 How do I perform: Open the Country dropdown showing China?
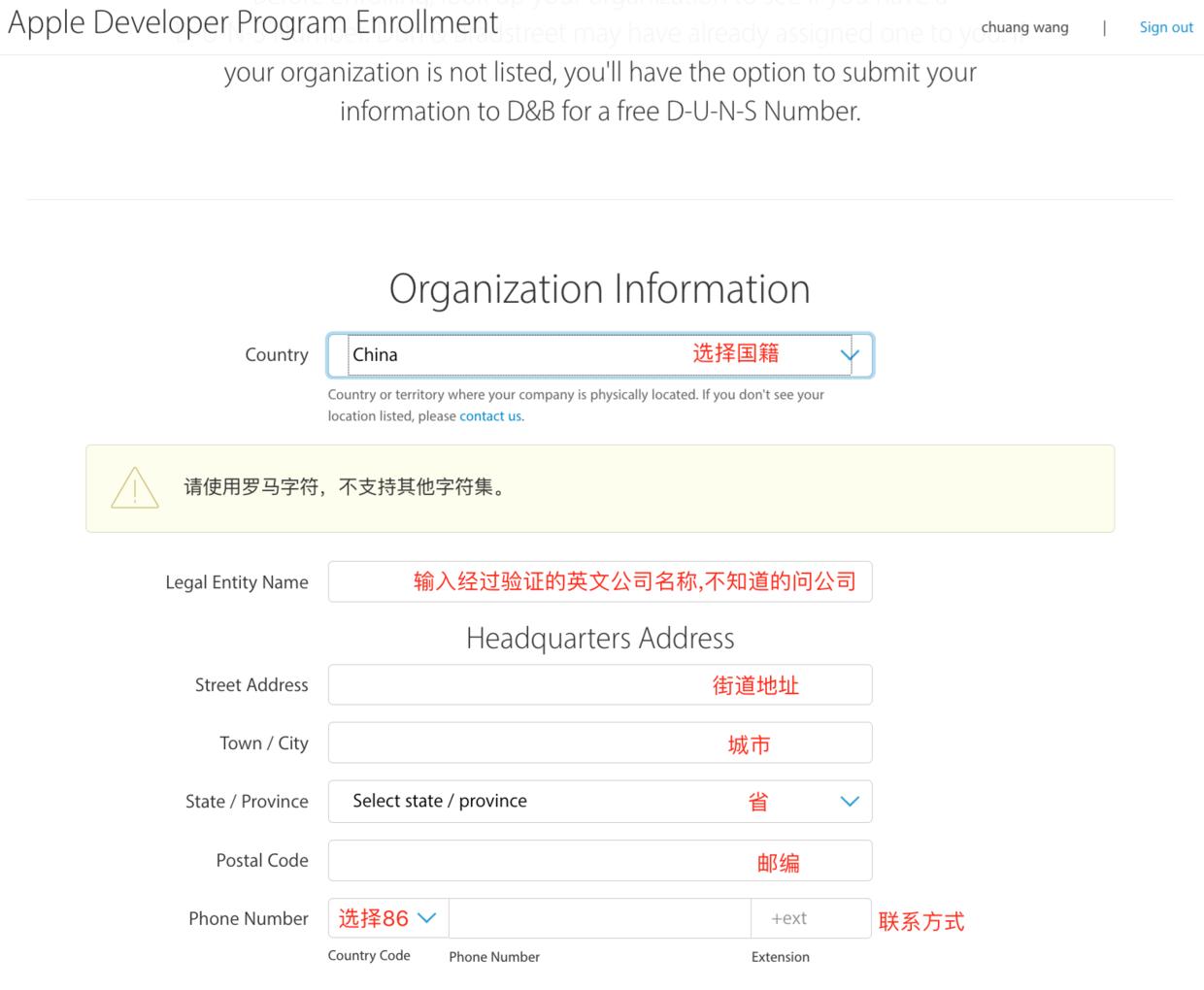click(x=600, y=355)
